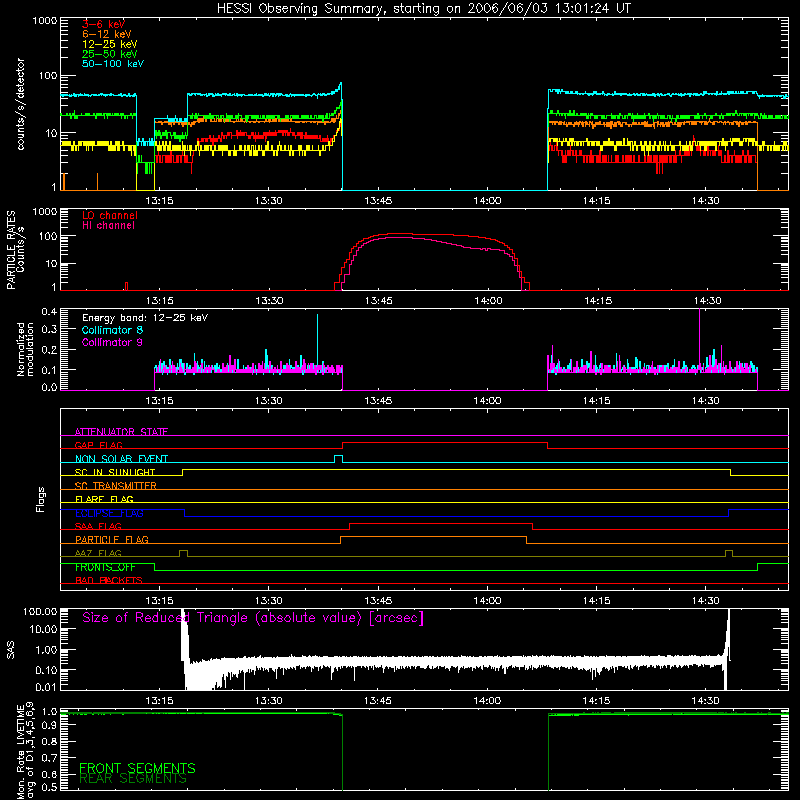Click the HESSI Observing Summary title
Screen dimensions: 800x800
pos(424,9)
